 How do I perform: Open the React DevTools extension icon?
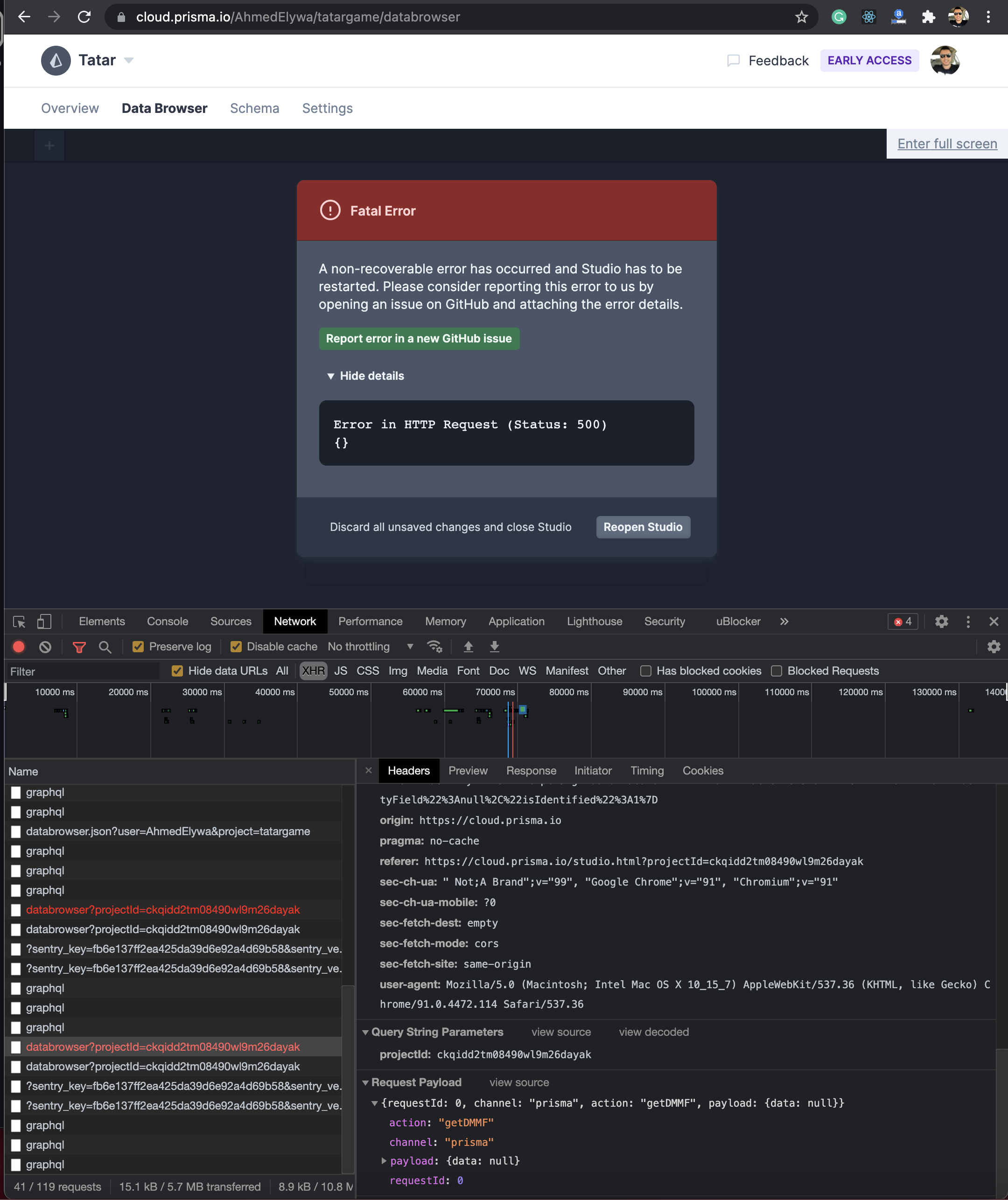pyautogui.click(x=868, y=17)
